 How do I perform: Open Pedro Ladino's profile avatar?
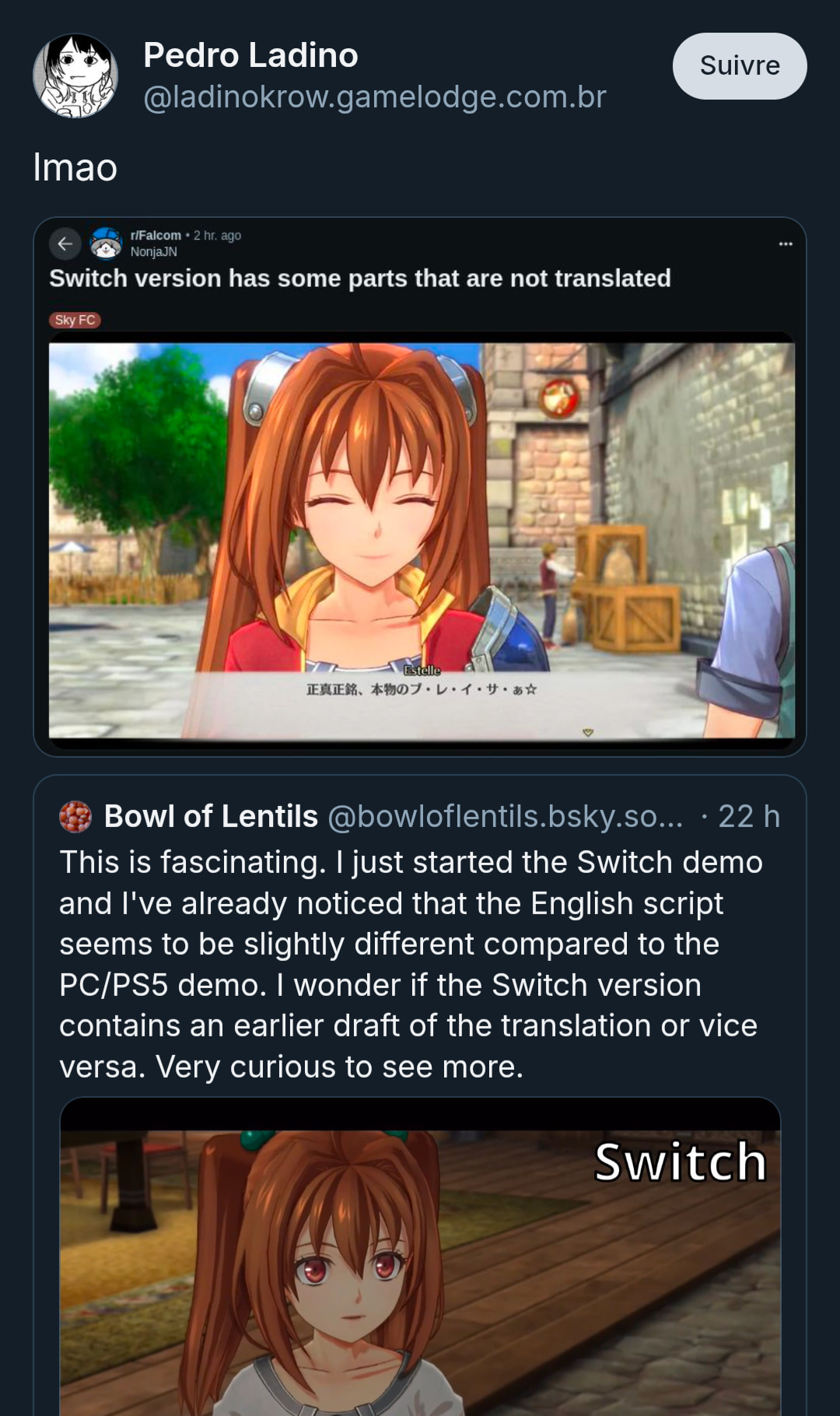click(75, 75)
